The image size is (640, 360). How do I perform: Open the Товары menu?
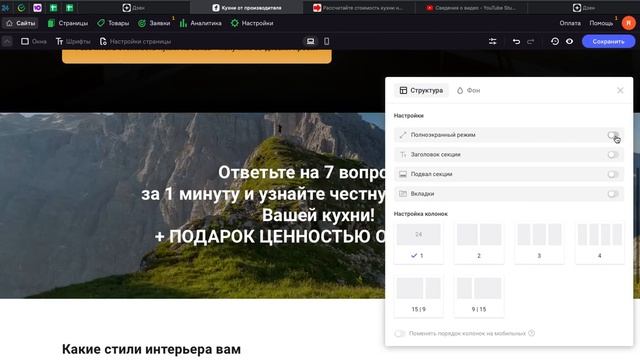coord(113,23)
